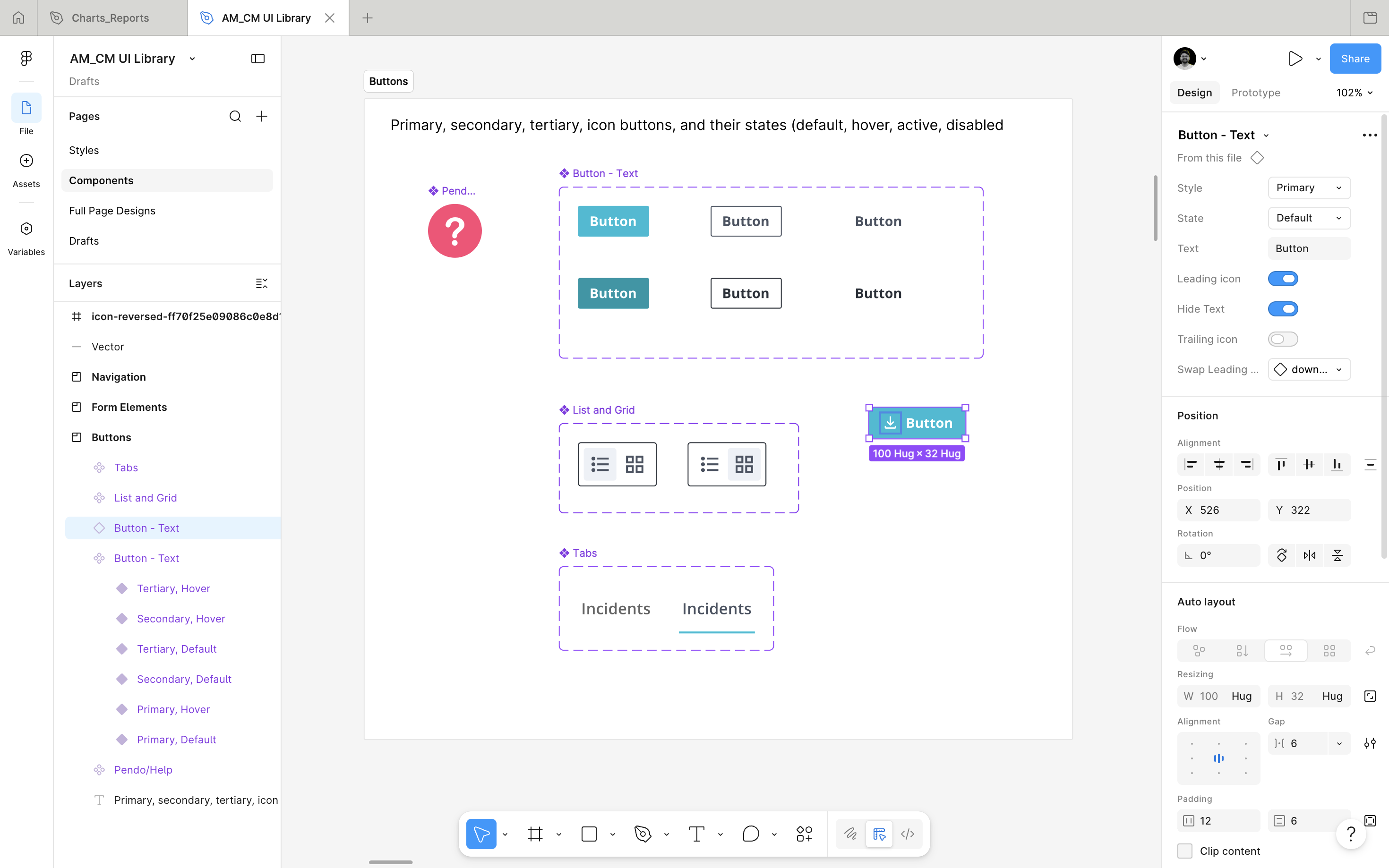1389x868 pixels.
Task: Select the Pen tool
Action: click(x=643, y=834)
